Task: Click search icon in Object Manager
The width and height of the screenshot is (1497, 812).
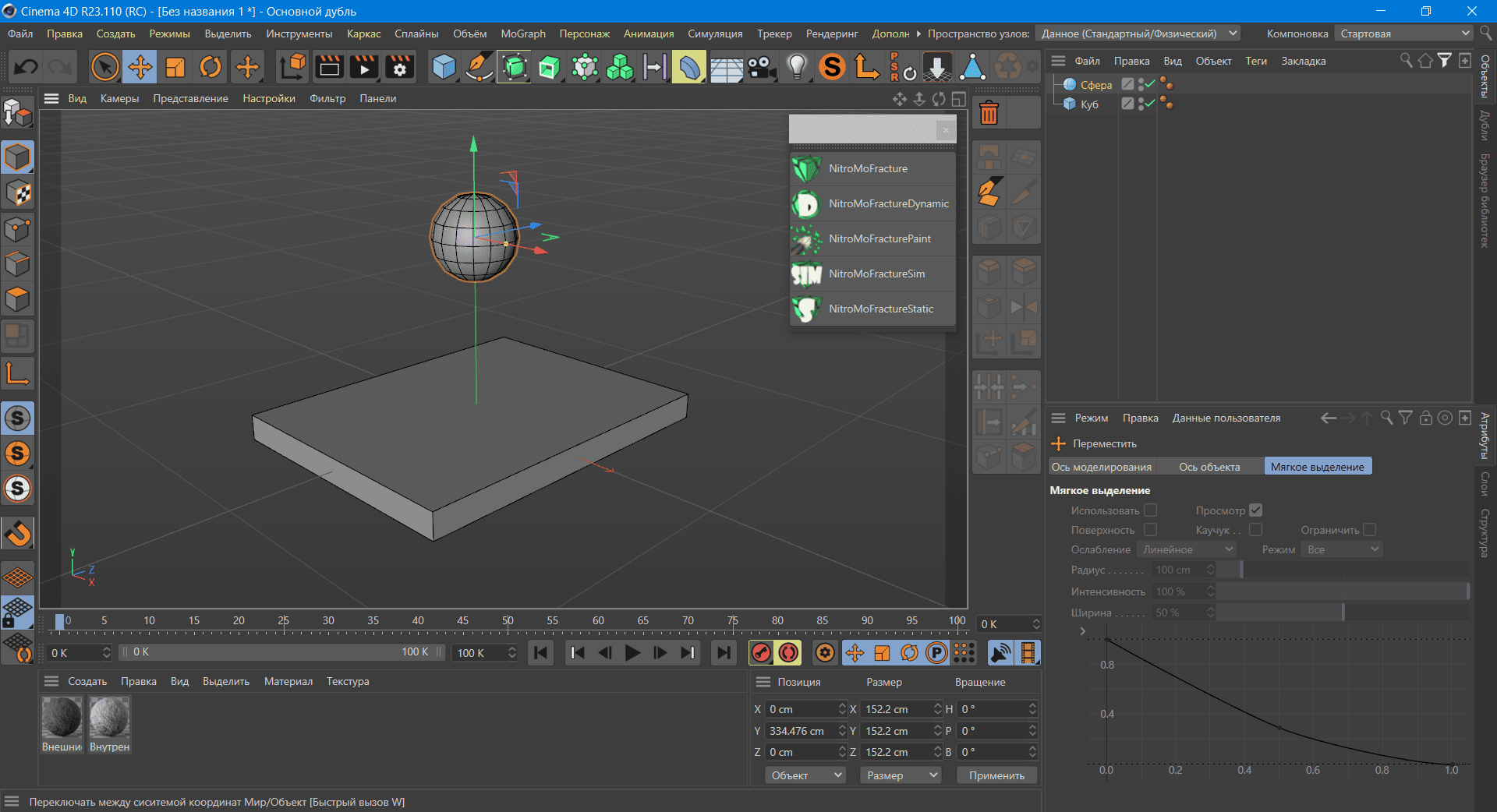Action: (1405, 60)
